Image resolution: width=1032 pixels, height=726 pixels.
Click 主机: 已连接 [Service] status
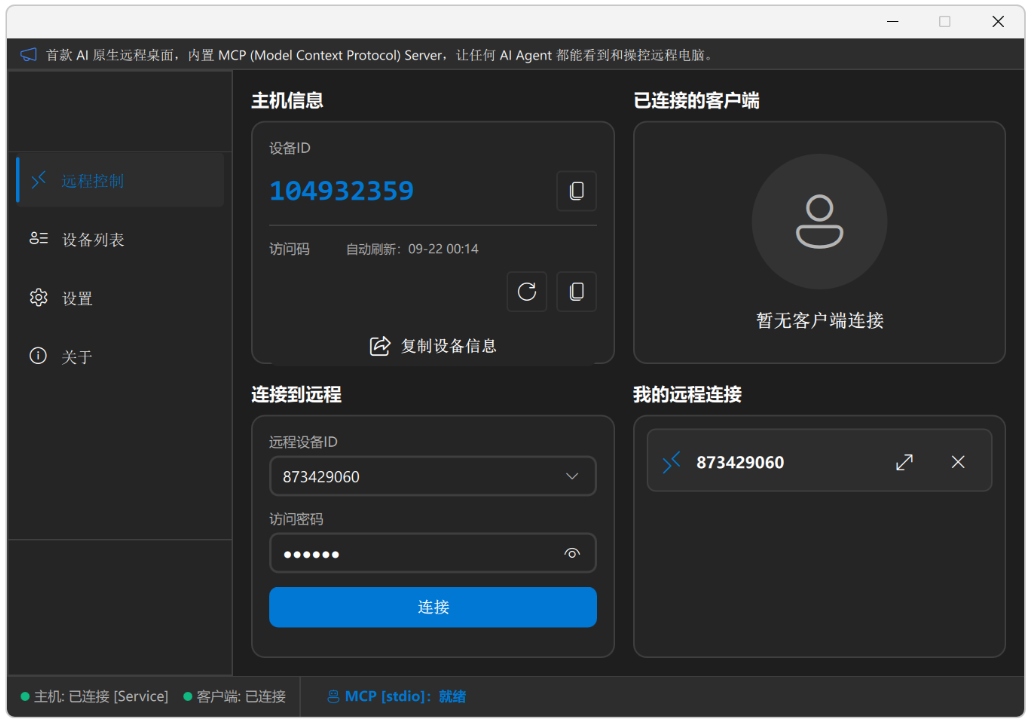95,696
